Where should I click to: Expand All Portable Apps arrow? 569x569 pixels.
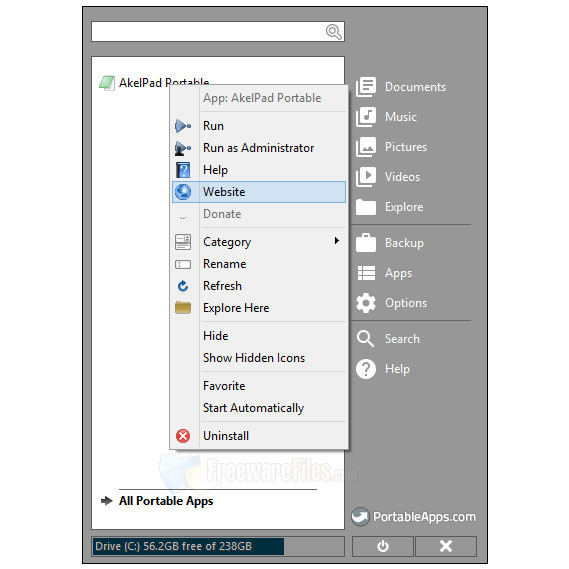tap(107, 501)
